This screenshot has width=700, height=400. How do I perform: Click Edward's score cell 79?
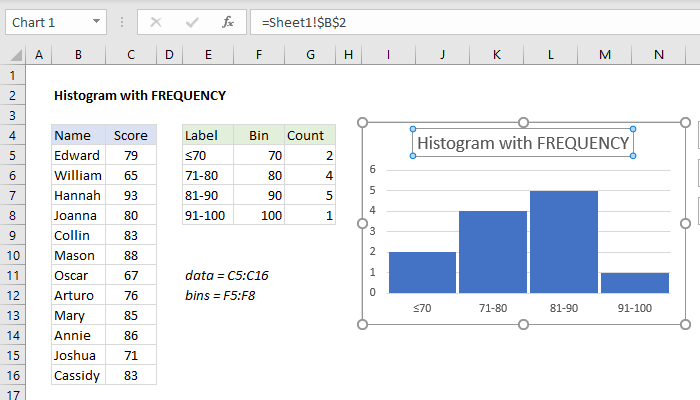pyautogui.click(x=131, y=155)
